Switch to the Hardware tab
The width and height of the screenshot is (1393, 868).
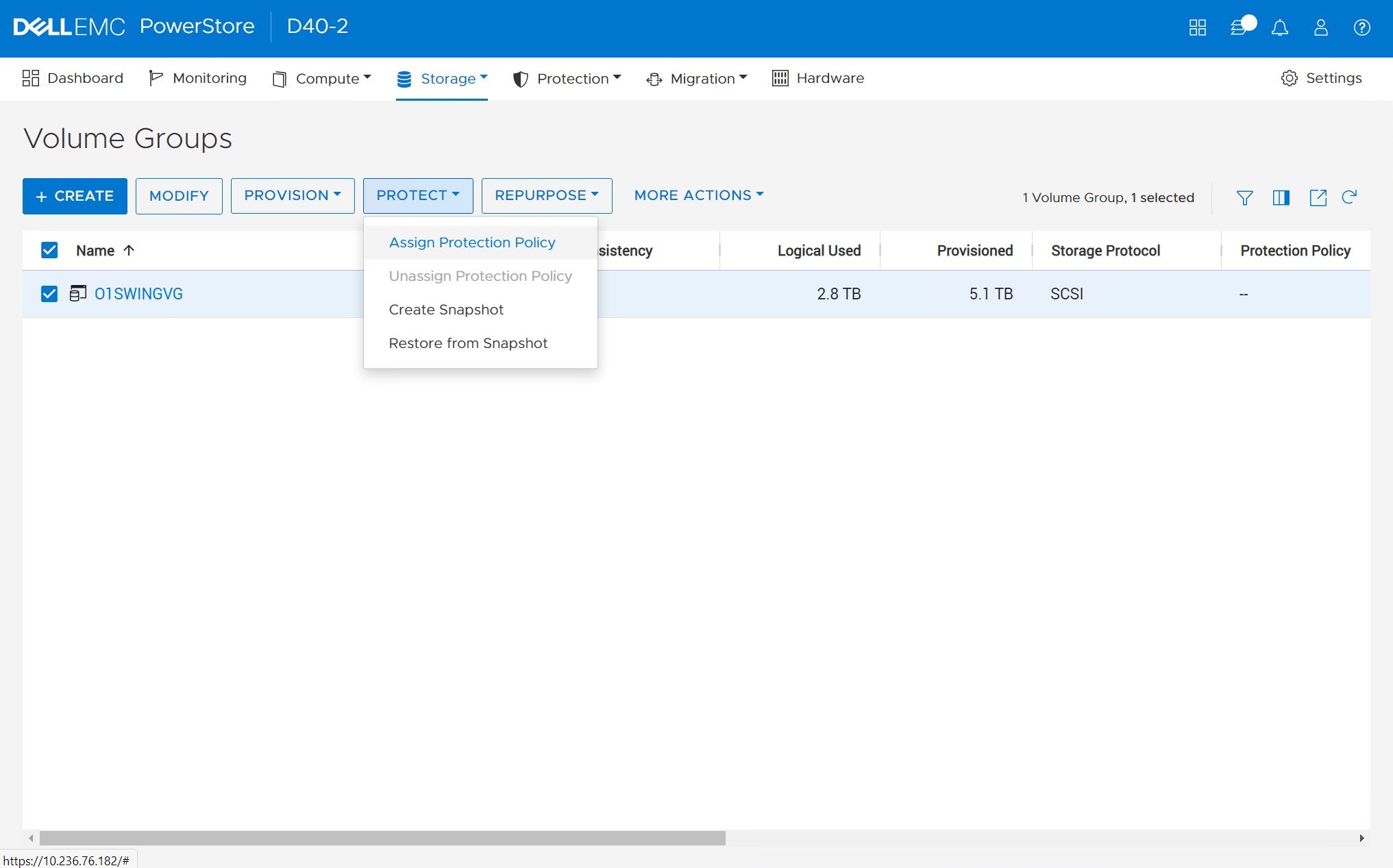[x=817, y=78]
